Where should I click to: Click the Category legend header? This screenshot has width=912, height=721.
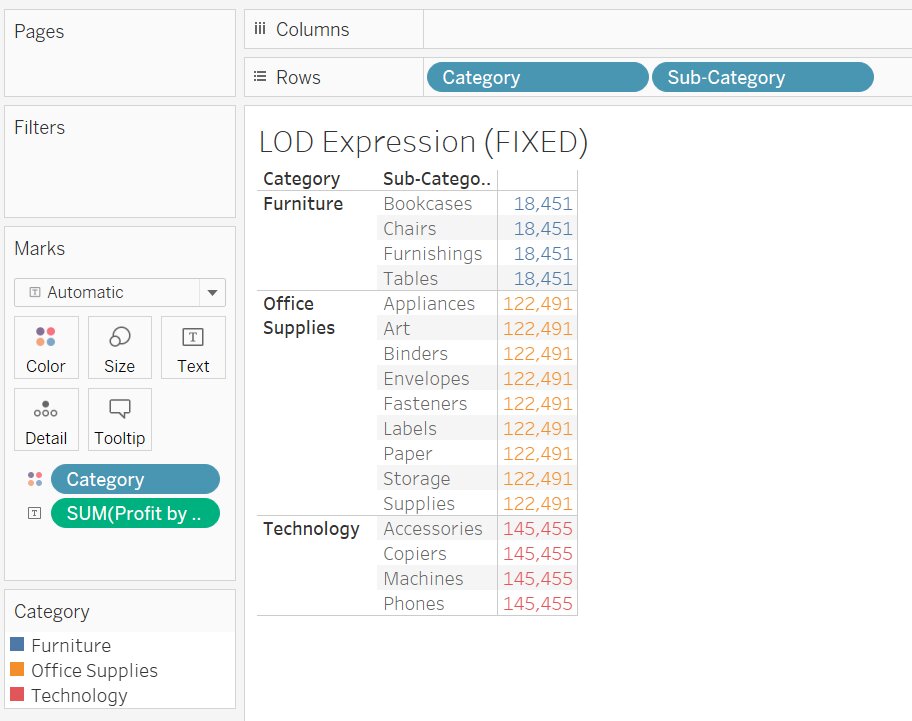click(x=52, y=611)
